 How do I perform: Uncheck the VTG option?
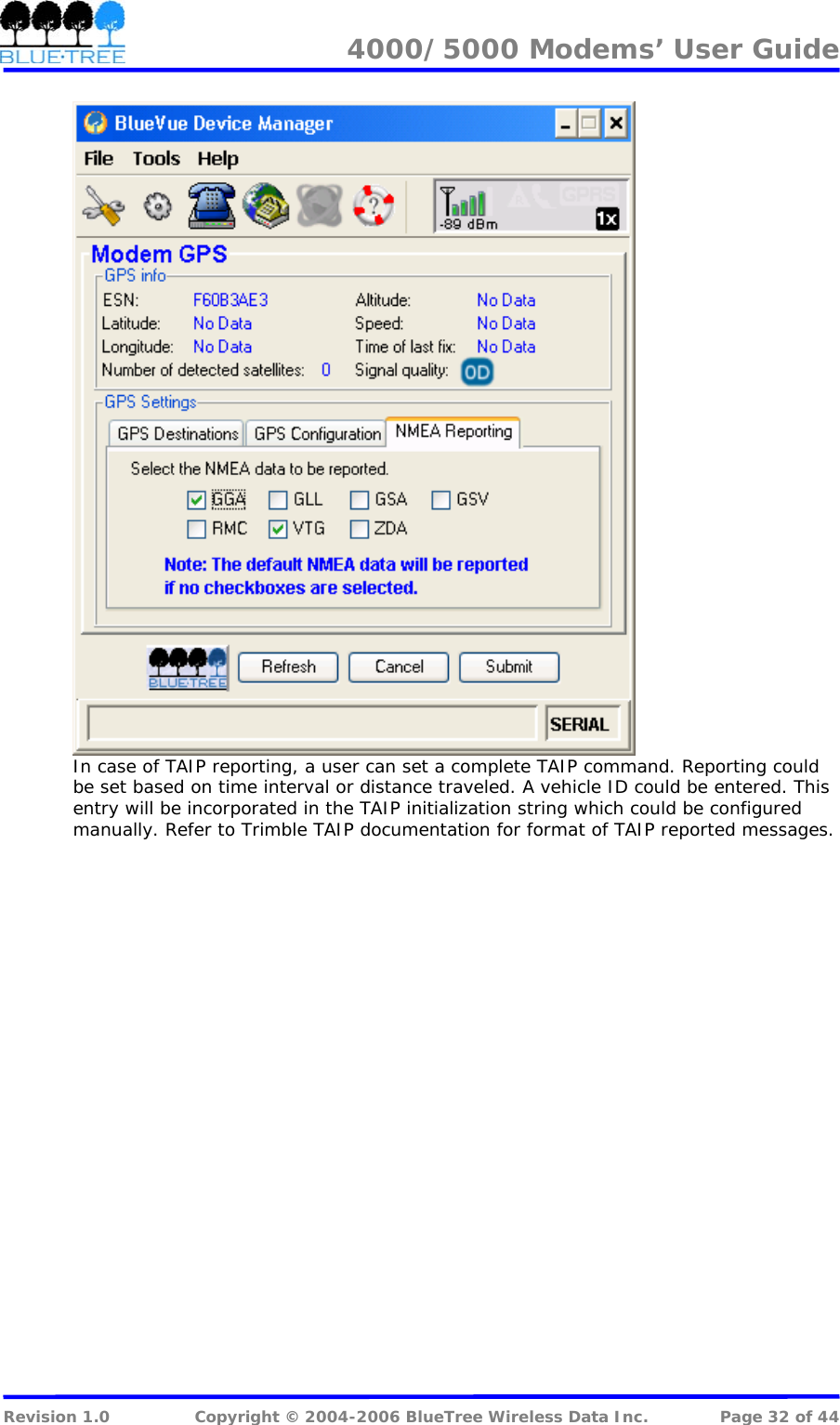[278, 529]
